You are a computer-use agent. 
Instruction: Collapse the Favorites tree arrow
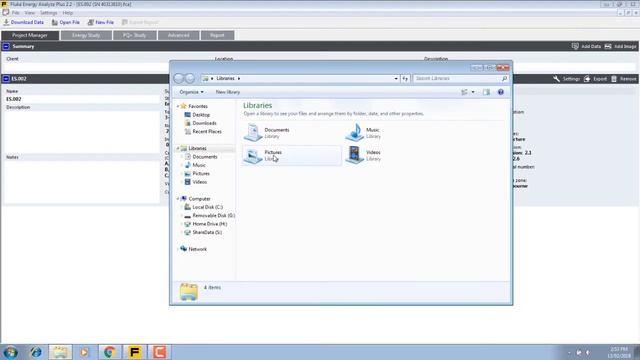click(x=178, y=106)
